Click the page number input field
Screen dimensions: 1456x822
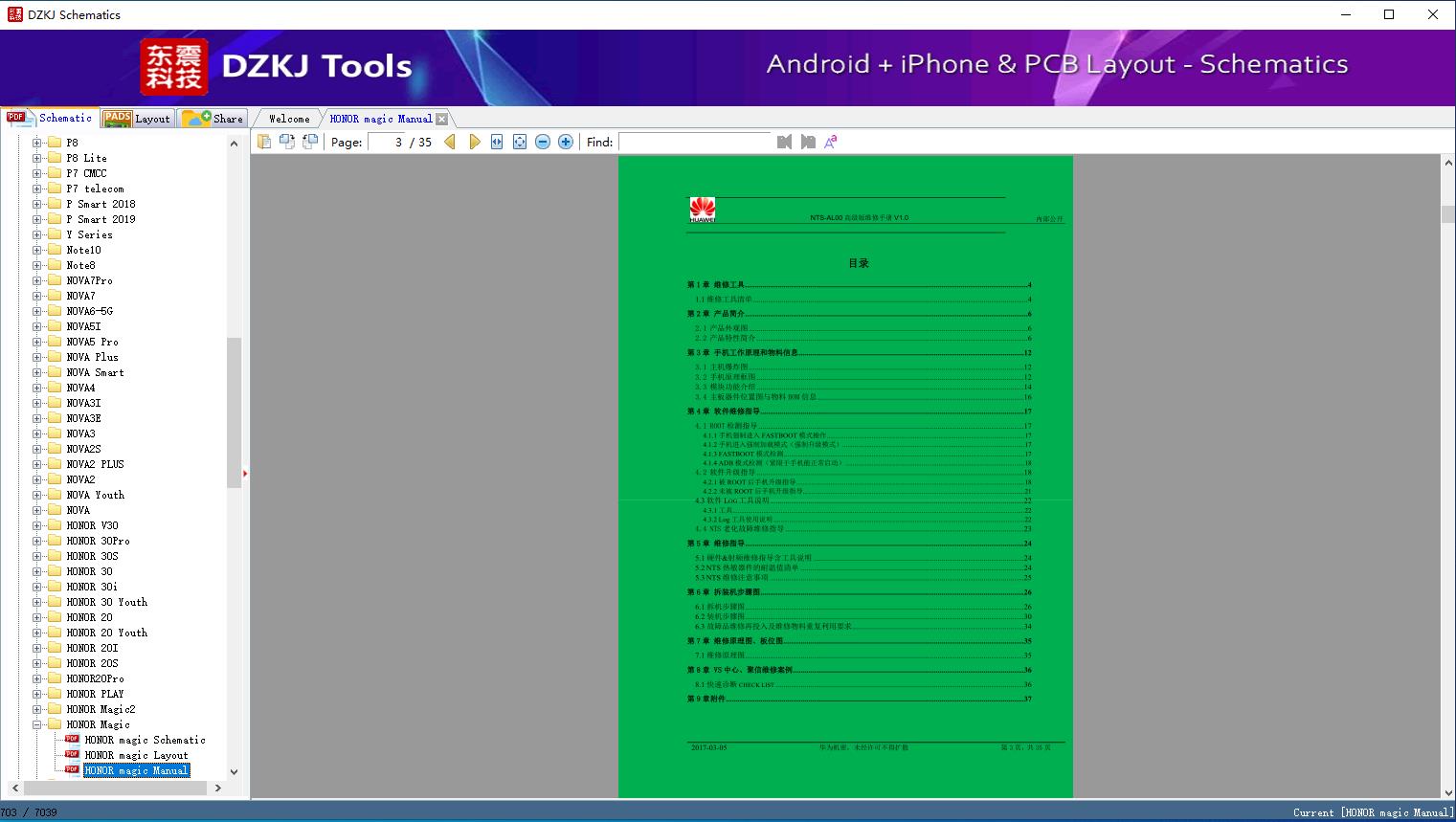pos(386,142)
